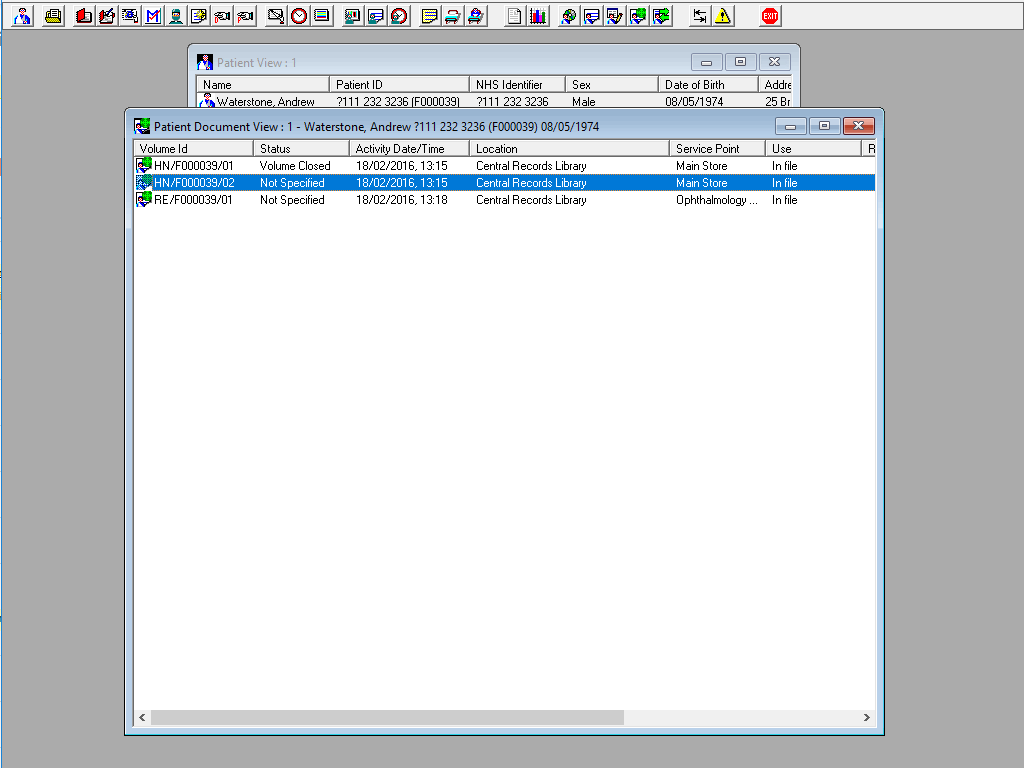The width and height of the screenshot is (1024, 768).
Task: Click the Ophthalmology service point cell
Action: click(x=716, y=200)
